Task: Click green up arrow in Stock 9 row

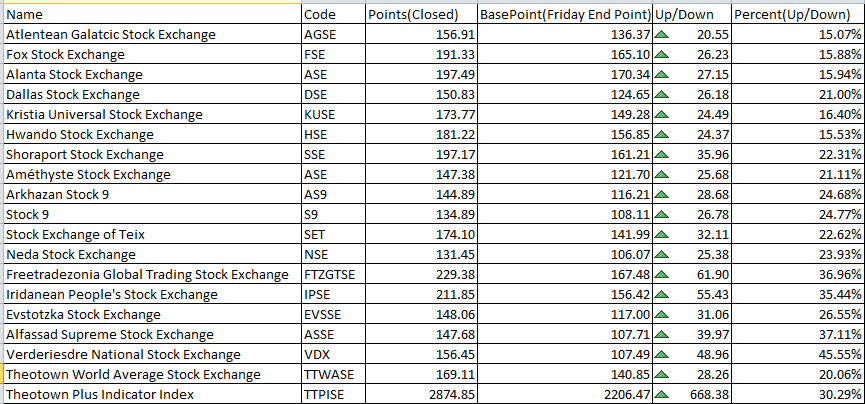Action: pyautogui.click(x=662, y=215)
